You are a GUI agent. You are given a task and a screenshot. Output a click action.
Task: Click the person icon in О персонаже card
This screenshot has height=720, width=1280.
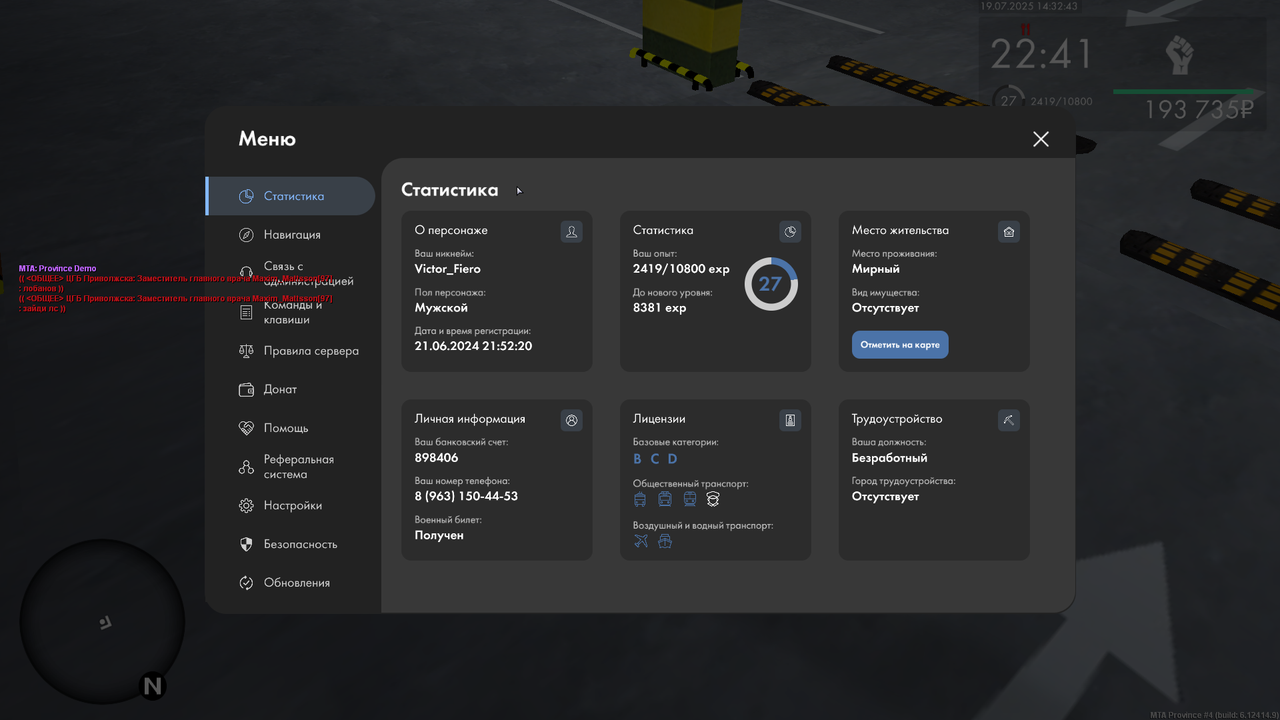tap(571, 232)
